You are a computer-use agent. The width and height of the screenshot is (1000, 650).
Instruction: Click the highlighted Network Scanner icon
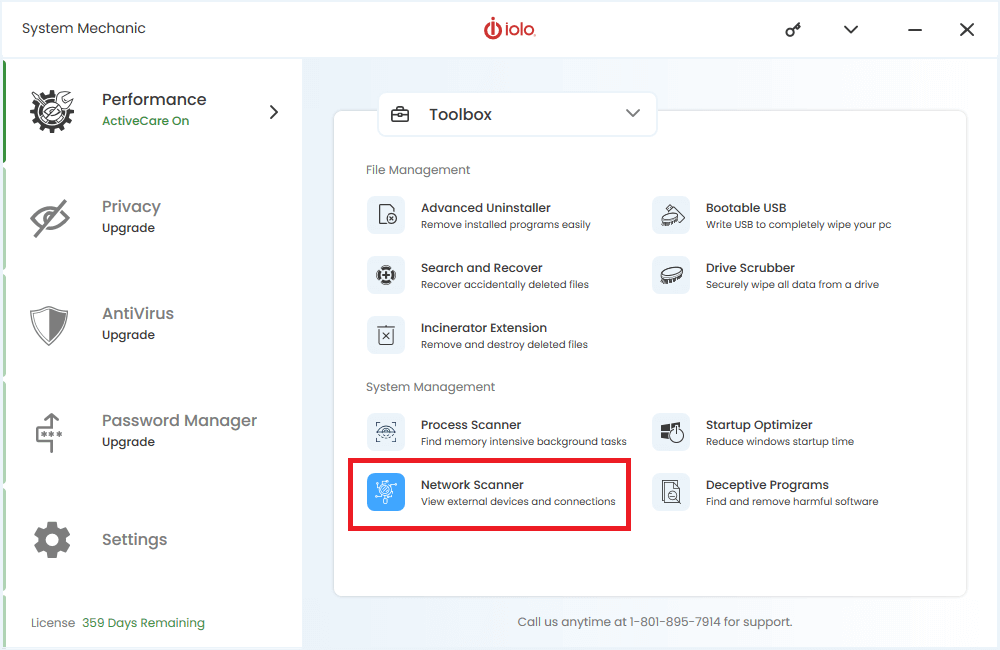386,492
